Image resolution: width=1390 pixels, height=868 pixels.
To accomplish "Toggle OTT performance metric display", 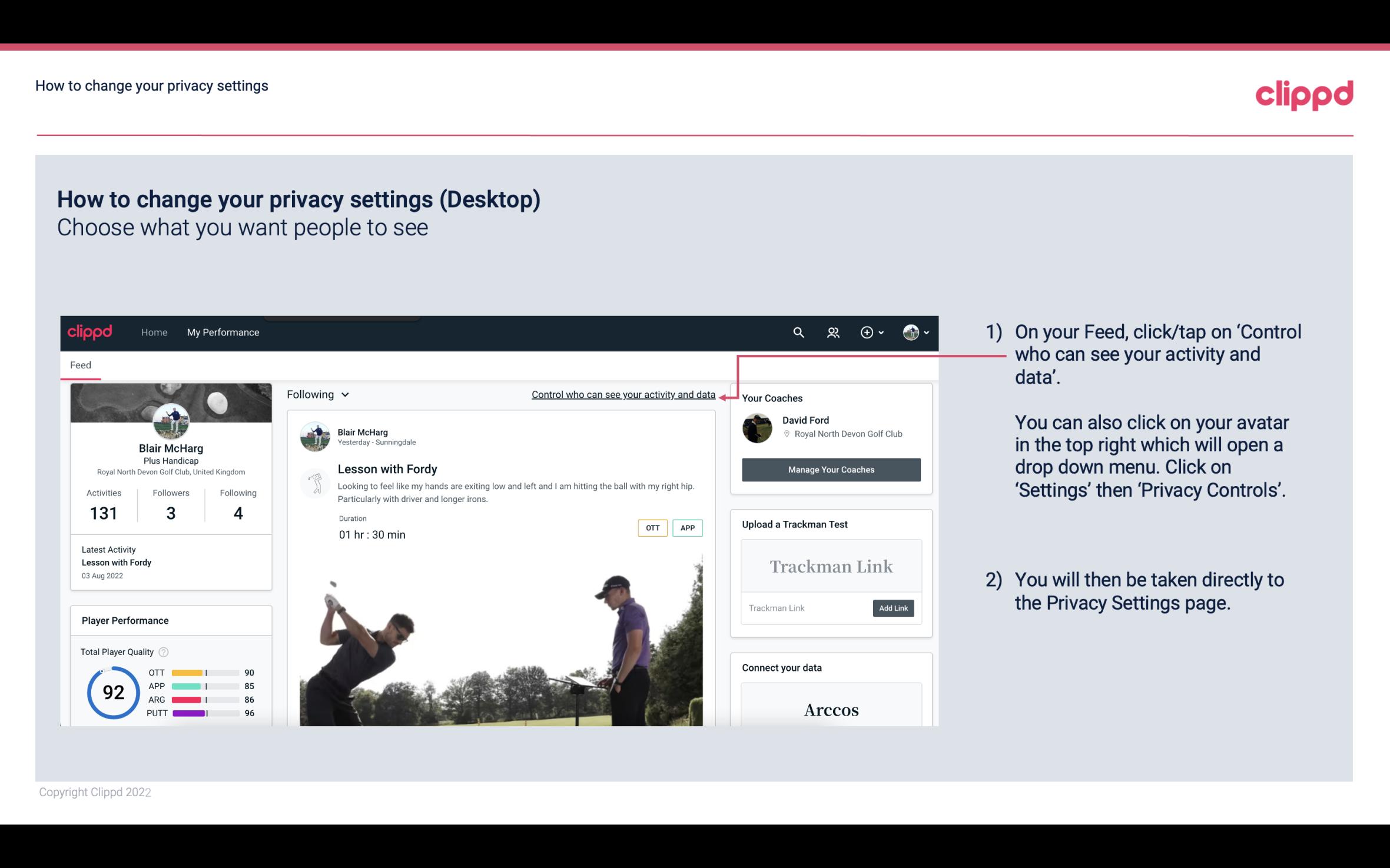I will tap(652, 528).
